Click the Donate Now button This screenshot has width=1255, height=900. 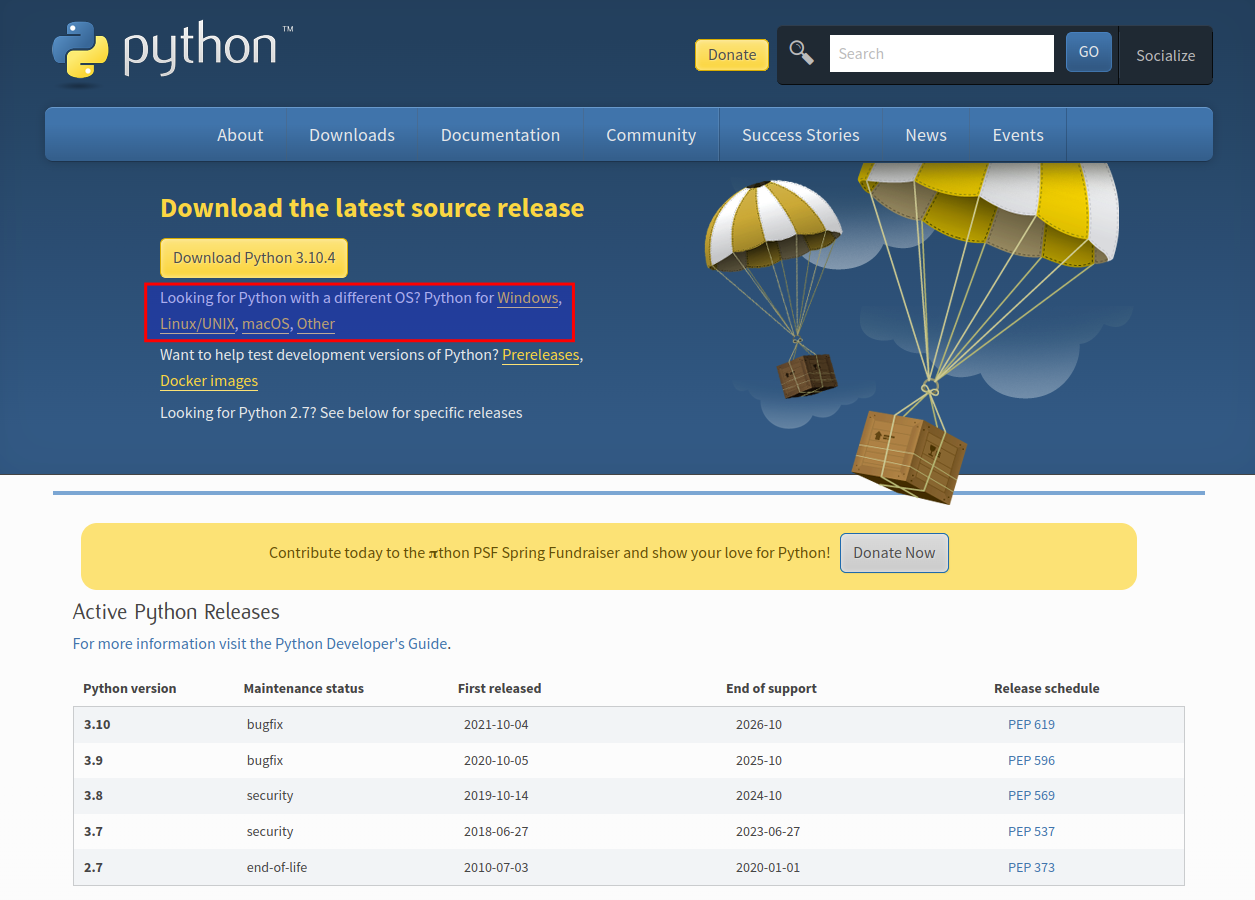point(894,553)
